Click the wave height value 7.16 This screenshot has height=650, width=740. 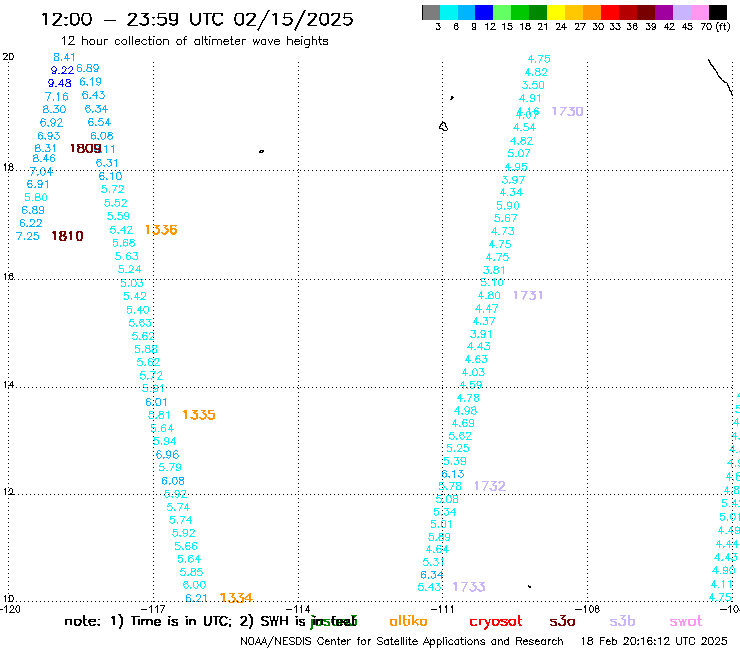57,97
